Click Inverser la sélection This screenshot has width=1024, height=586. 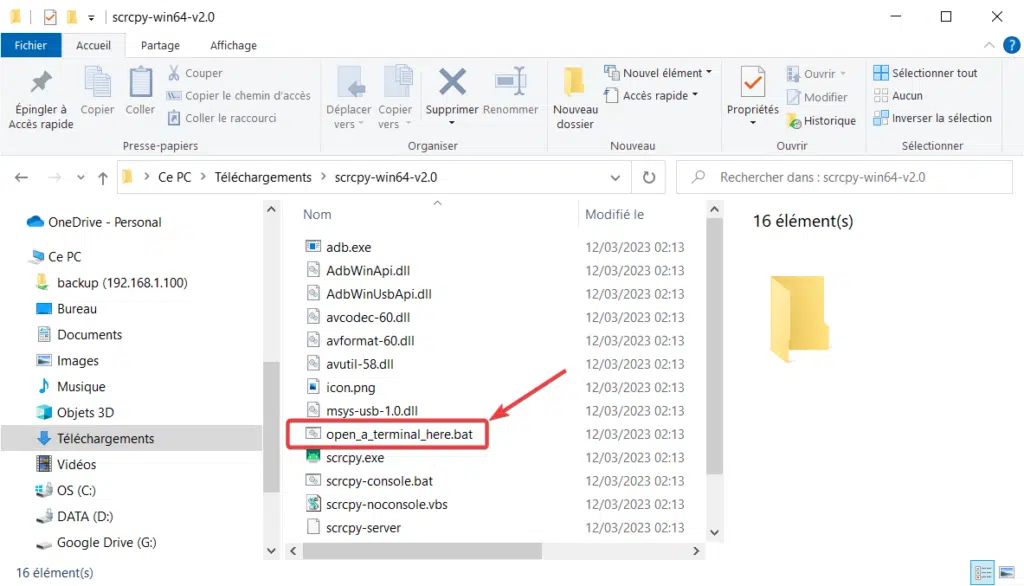(933, 118)
